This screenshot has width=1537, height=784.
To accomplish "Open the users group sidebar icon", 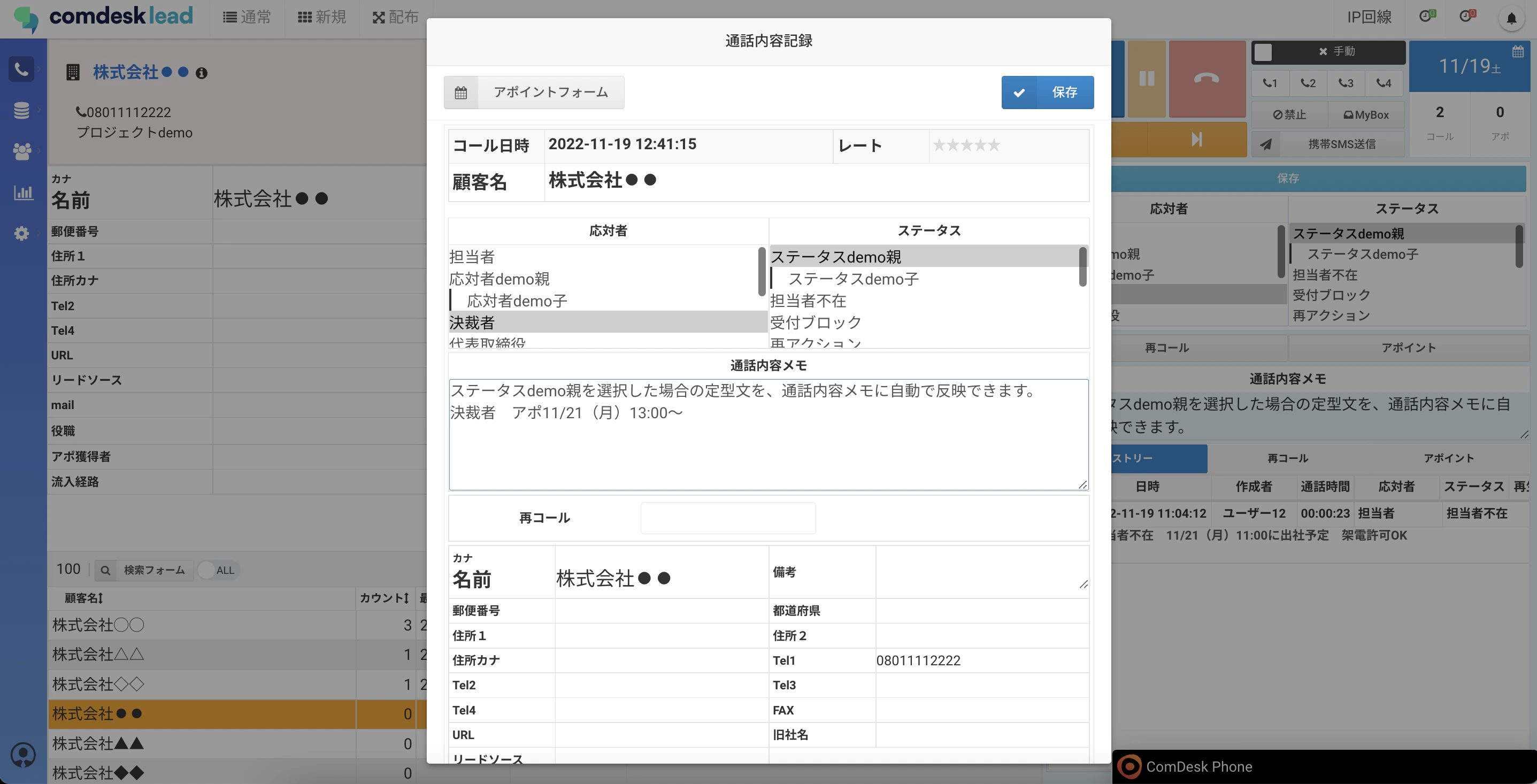I will coord(21,151).
